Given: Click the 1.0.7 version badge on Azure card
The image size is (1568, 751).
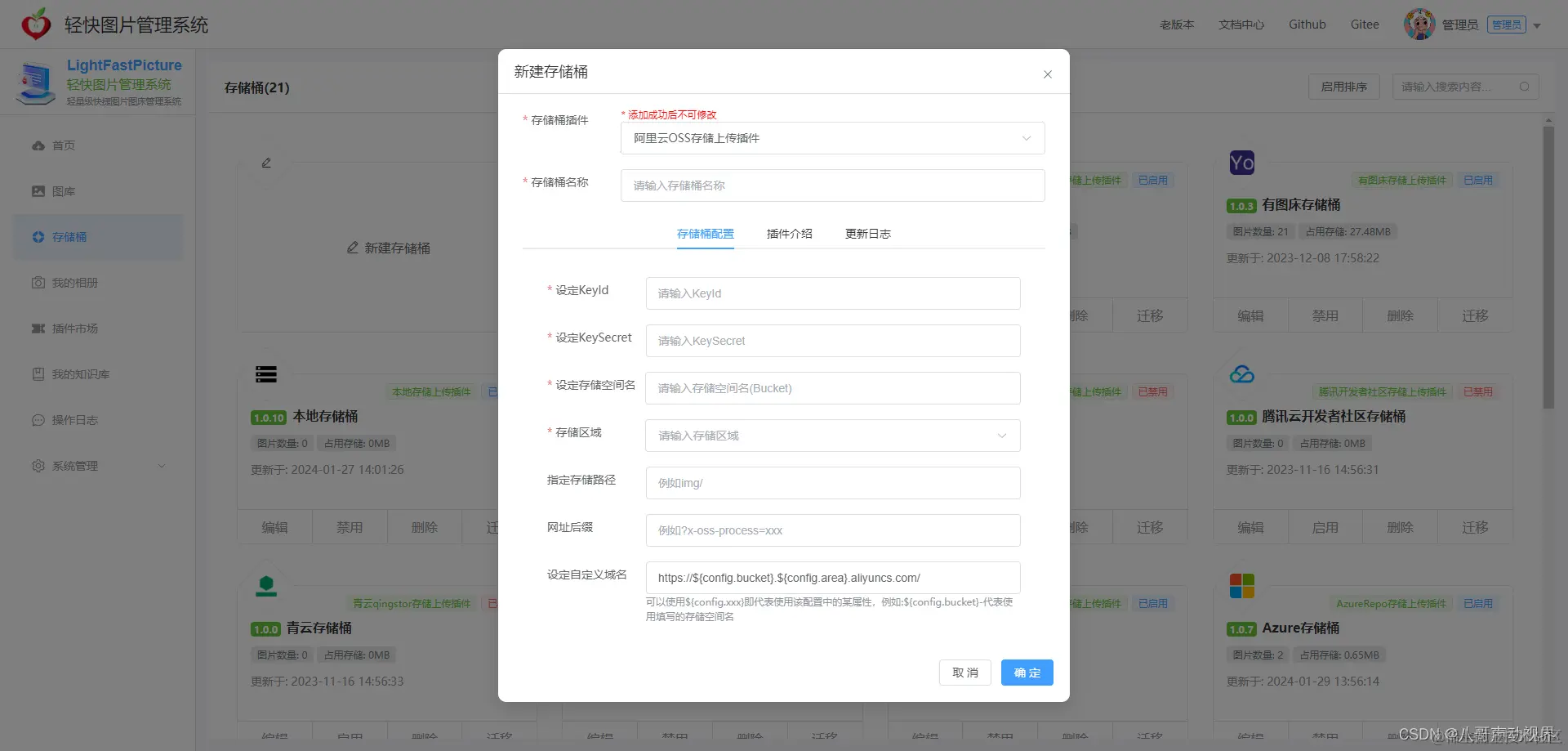Looking at the screenshot, I should 1241,629.
